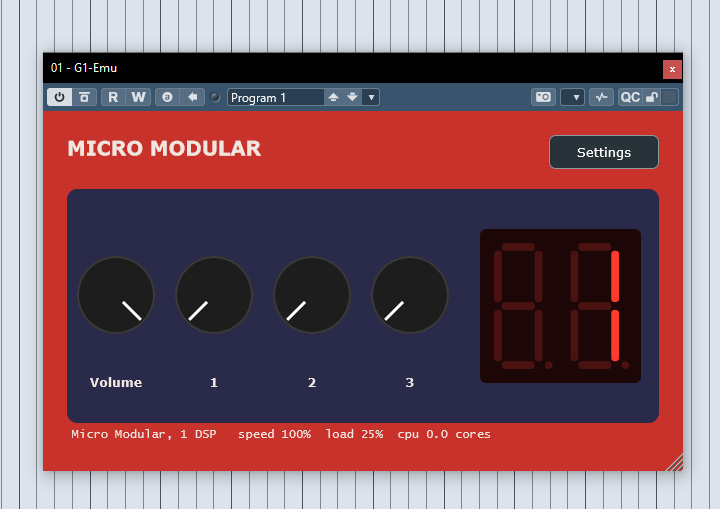Screen dimensions: 720x509
Task: Load previous program with up arrow
Action: 333,97
